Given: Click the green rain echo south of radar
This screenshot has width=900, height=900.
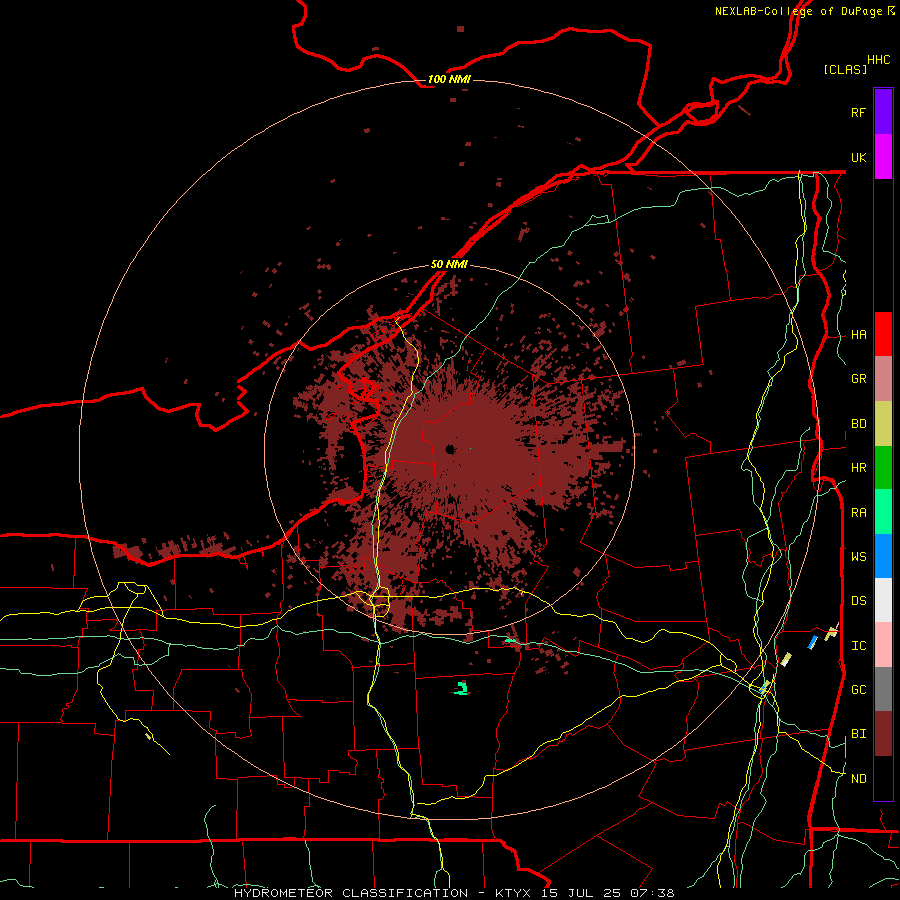Looking at the screenshot, I should tap(462, 689).
